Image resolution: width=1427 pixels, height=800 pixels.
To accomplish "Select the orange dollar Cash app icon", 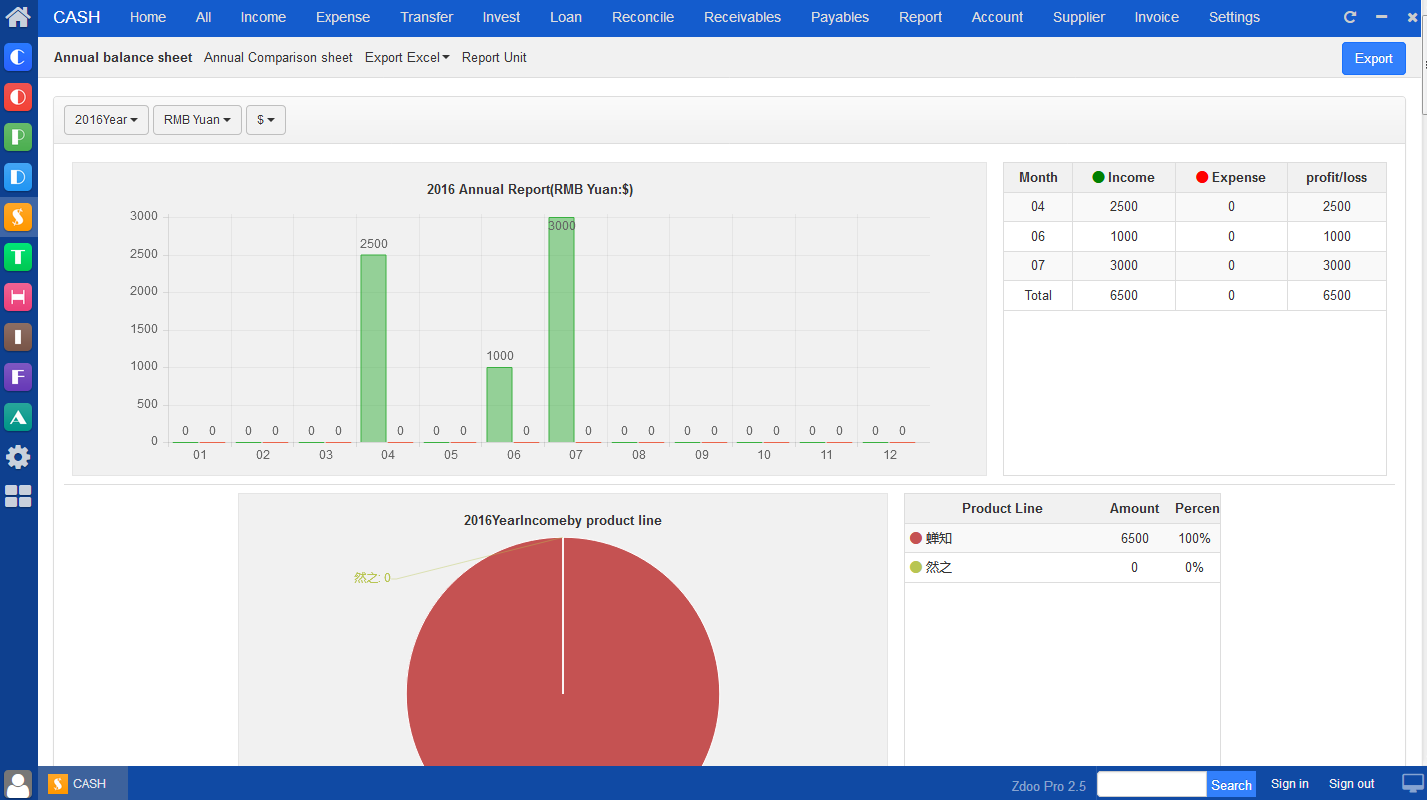I will pos(18,217).
